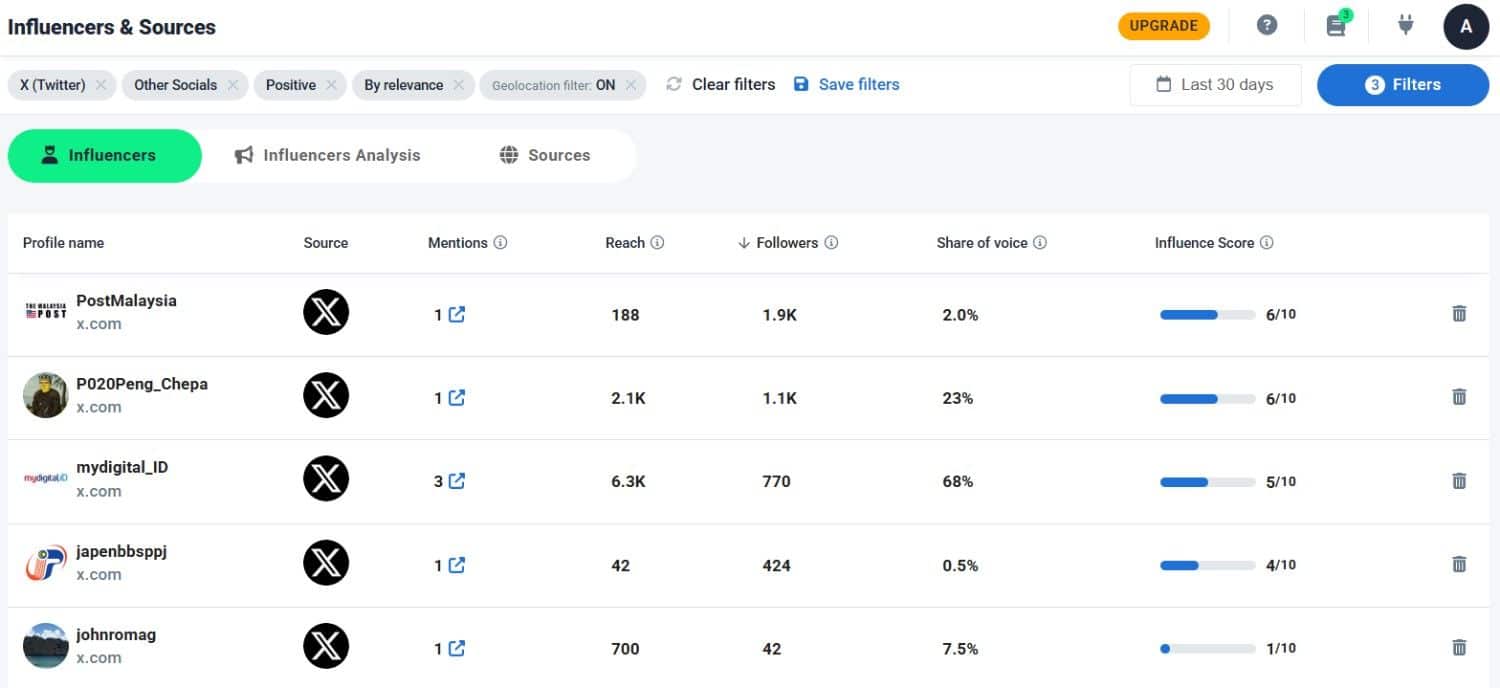
Task: Click Clear filters
Action: pos(721,85)
